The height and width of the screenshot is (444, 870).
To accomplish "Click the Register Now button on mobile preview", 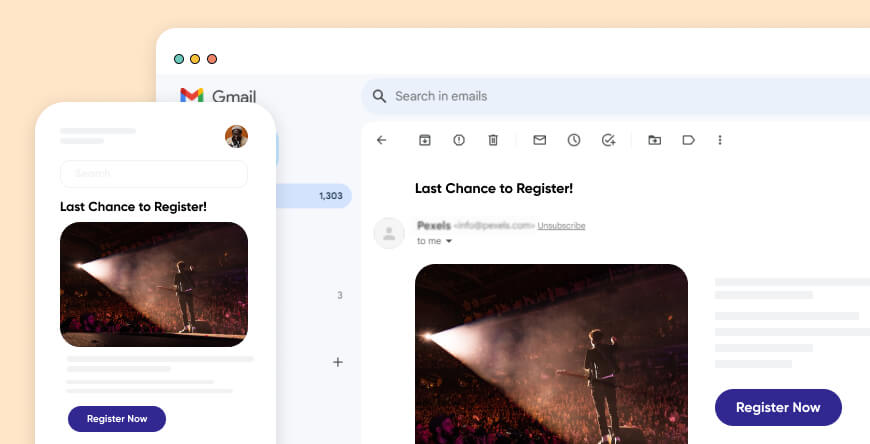I will tap(117, 418).
